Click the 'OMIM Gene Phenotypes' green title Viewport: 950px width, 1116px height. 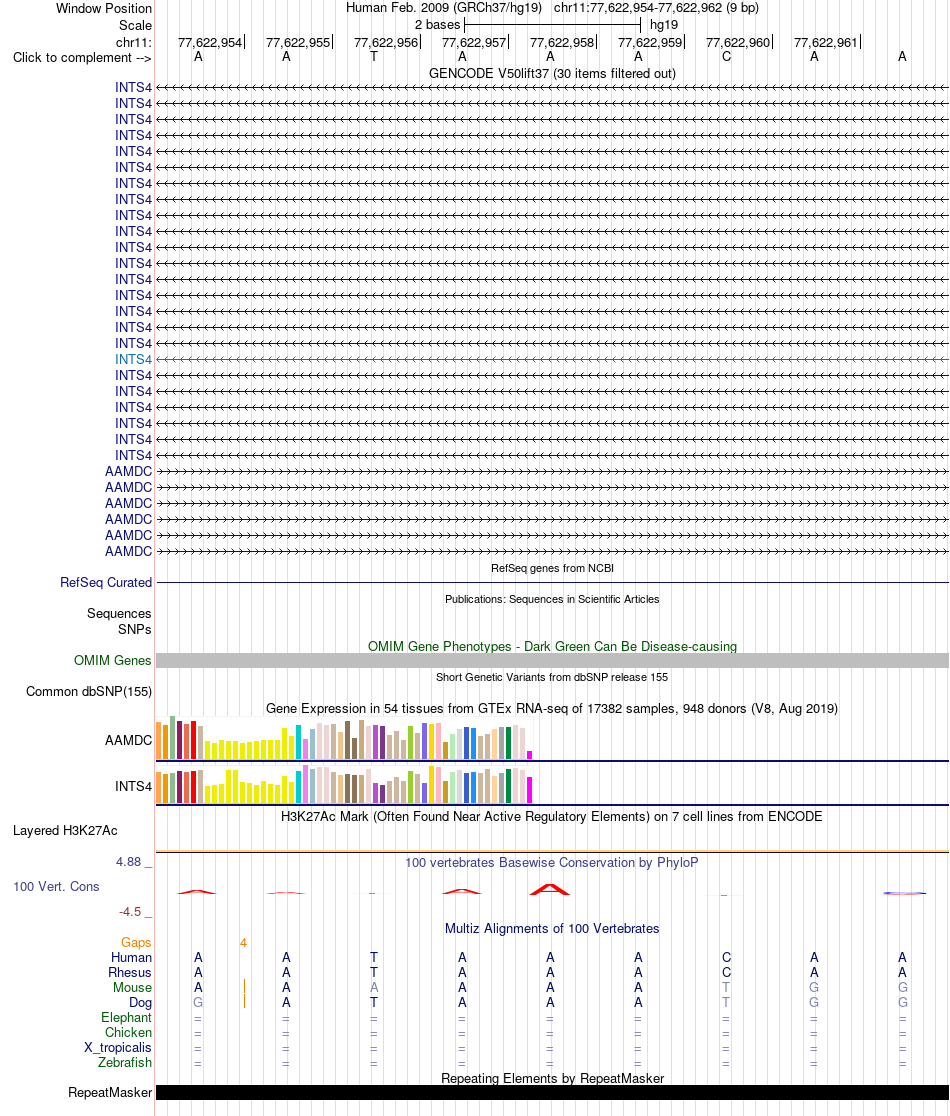click(552, 646)
